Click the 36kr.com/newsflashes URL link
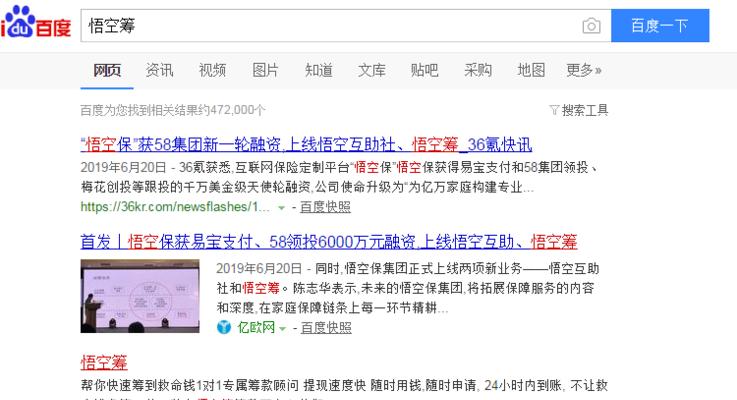737x400 pixels. pos(175,207)
